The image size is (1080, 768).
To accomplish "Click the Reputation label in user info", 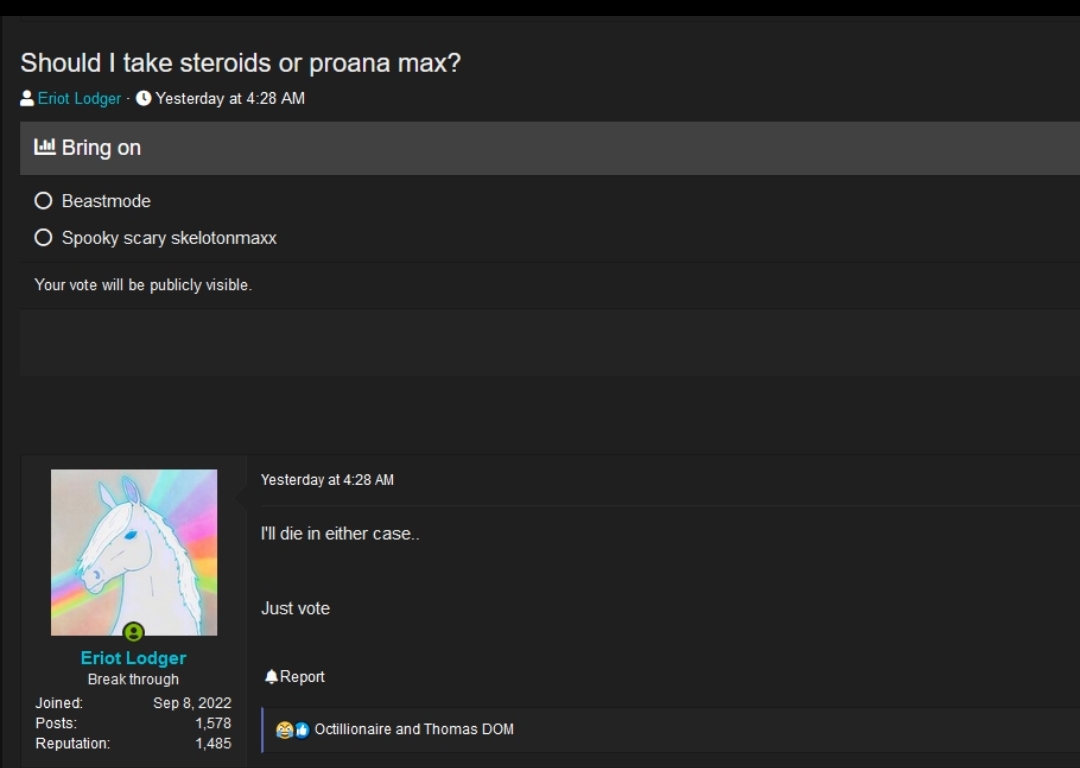I will [x=72, y=744].
